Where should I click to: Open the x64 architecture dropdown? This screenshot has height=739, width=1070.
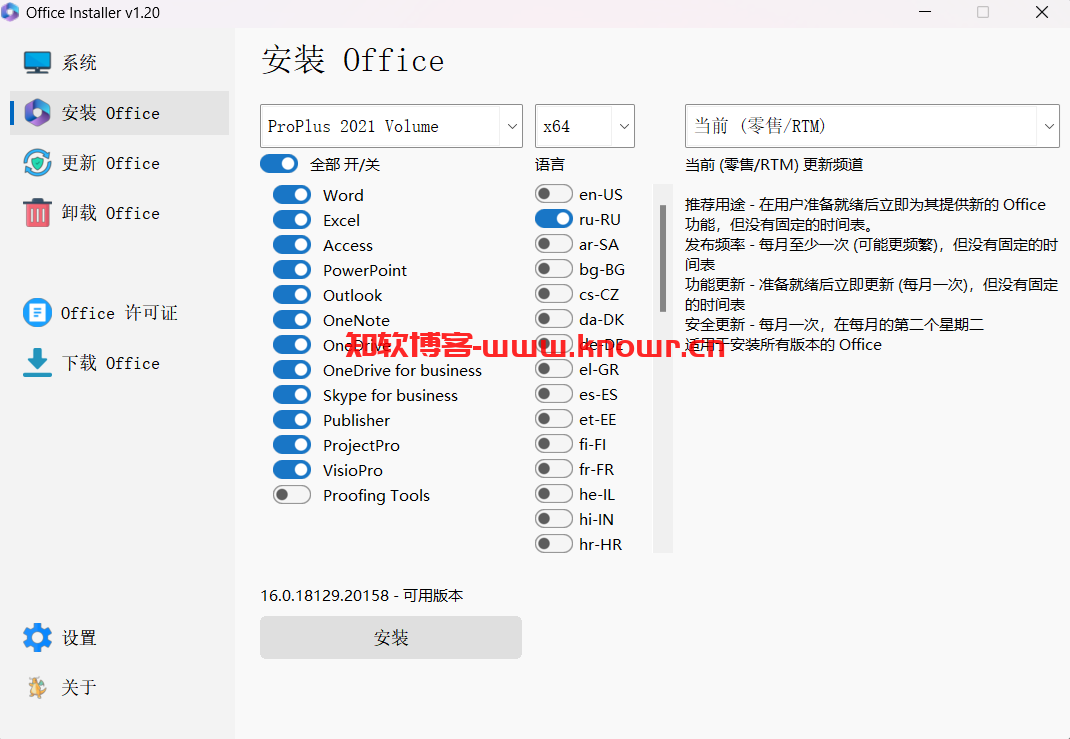[x=585, y=126]
